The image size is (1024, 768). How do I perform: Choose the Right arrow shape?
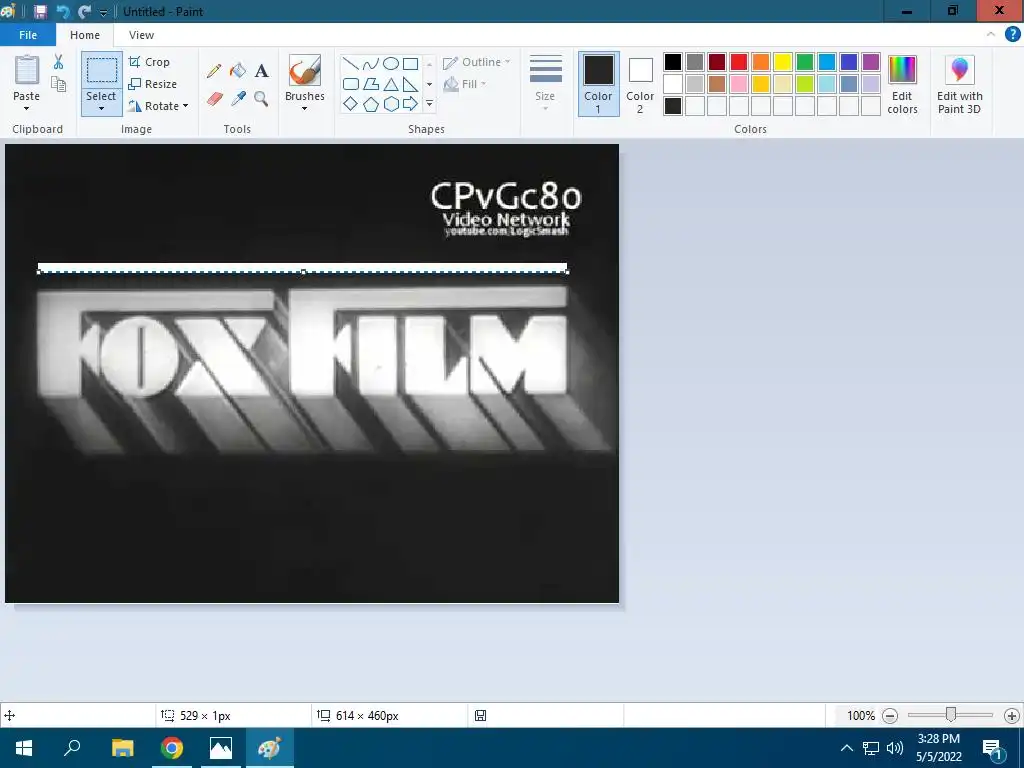(410, 104)
